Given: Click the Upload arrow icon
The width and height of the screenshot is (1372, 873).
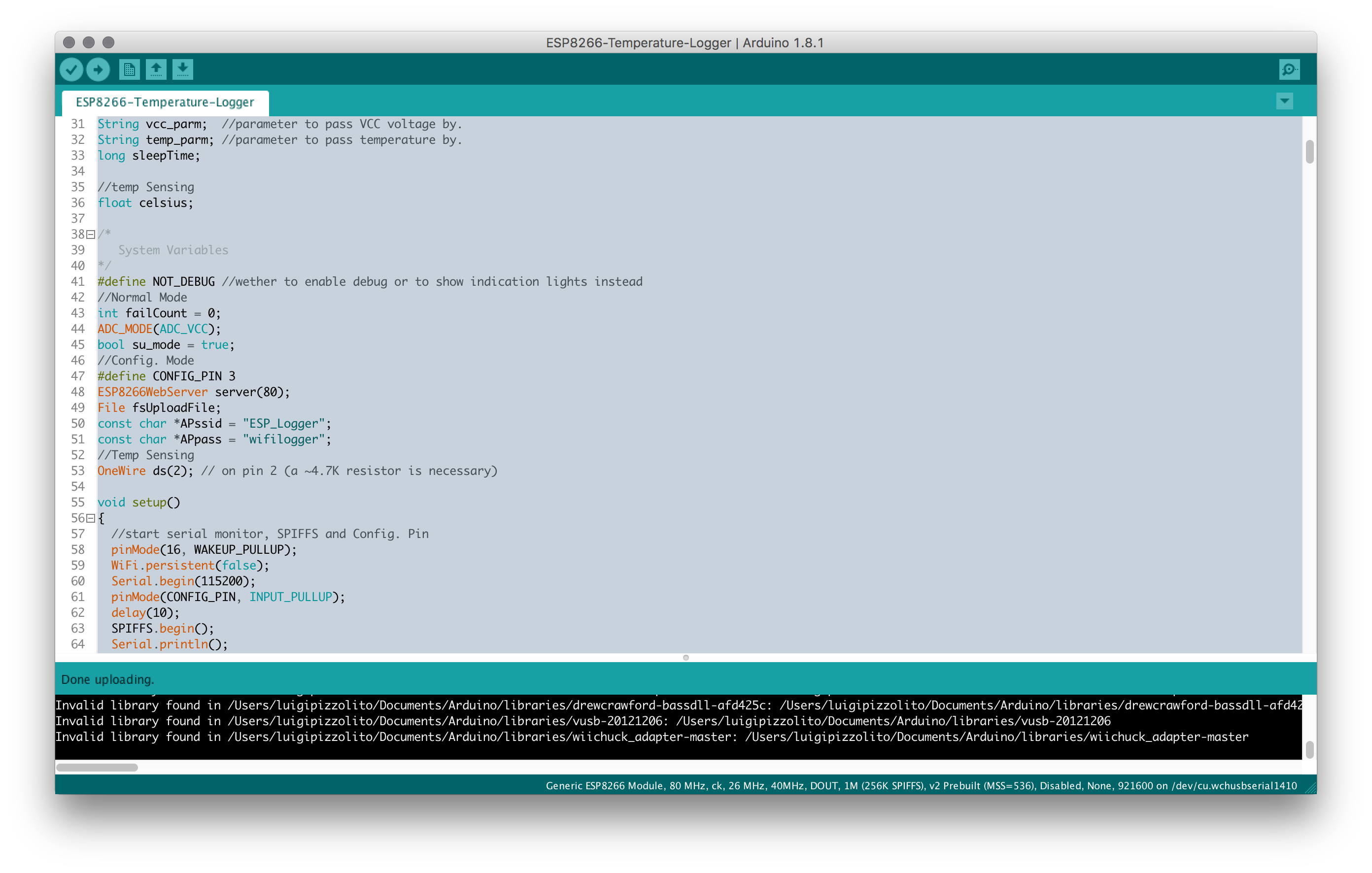Looking at the screenshot, I should click(x=98, y=69).
